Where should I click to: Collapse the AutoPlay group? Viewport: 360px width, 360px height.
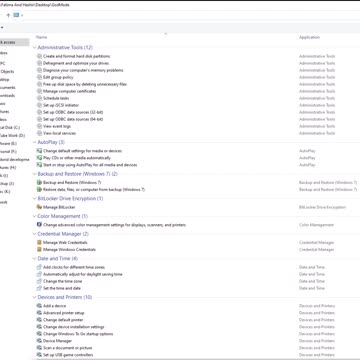click(35, 142)
